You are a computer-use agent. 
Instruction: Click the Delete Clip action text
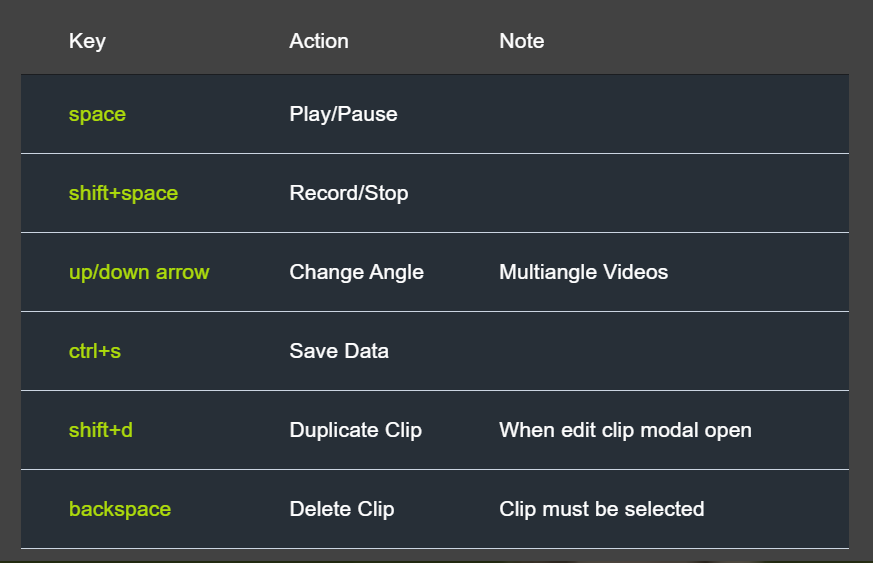341,510
